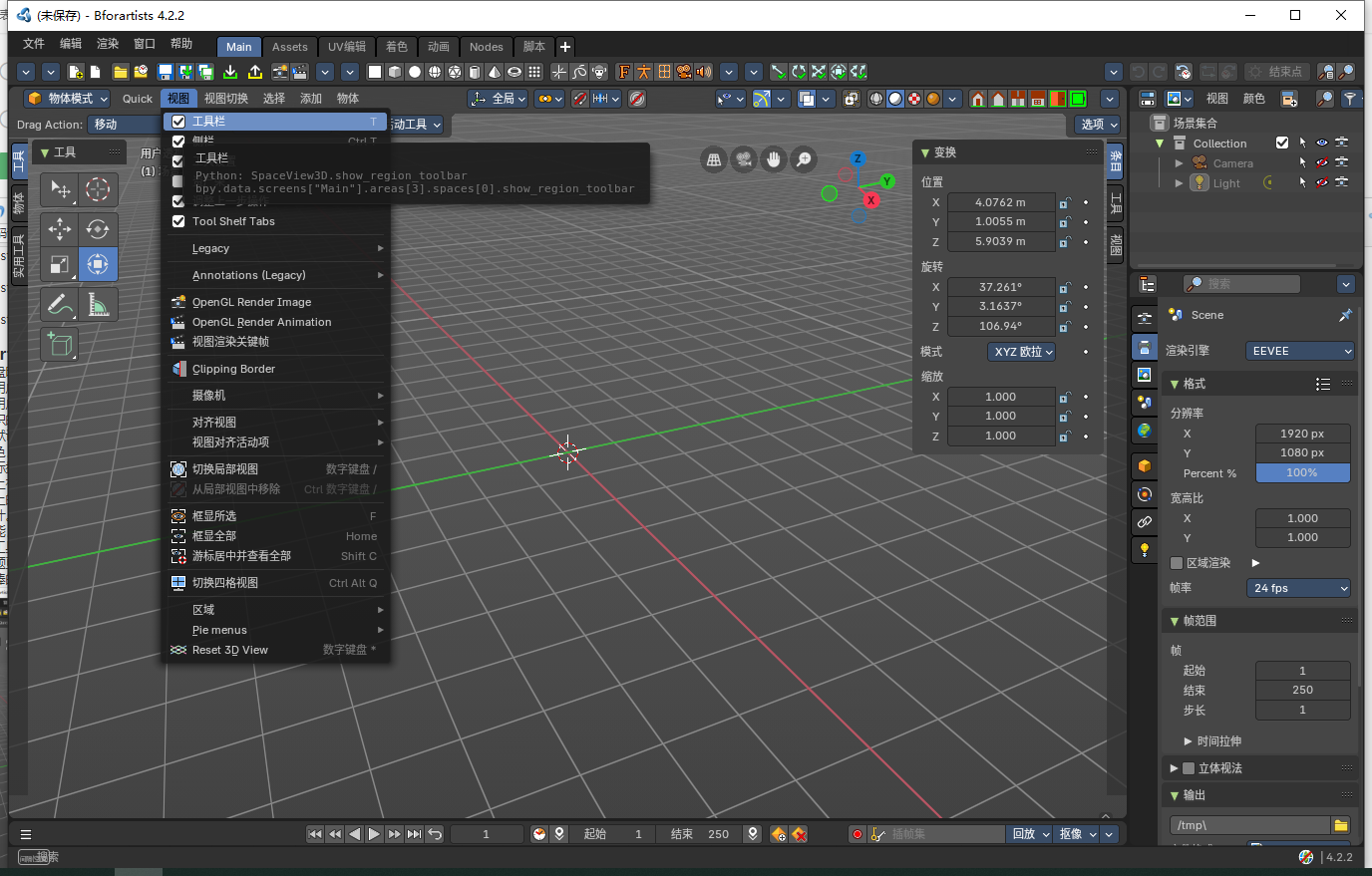This screenshot has height=876, width=1372.
Task: Select rendered viewport shading sphere
Action: pos(933,99)
